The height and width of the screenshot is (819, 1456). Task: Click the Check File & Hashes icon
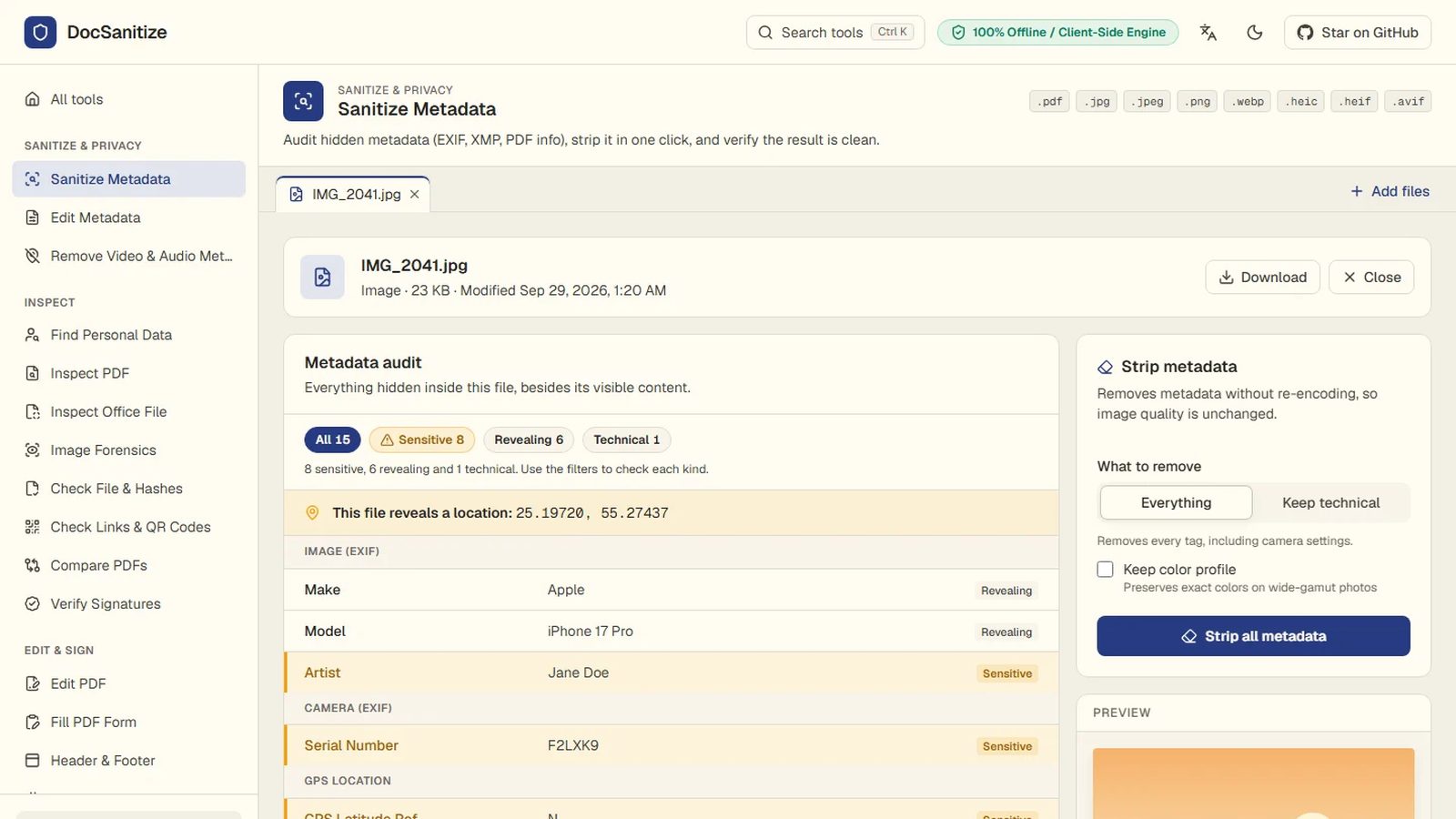click(33, 489)
